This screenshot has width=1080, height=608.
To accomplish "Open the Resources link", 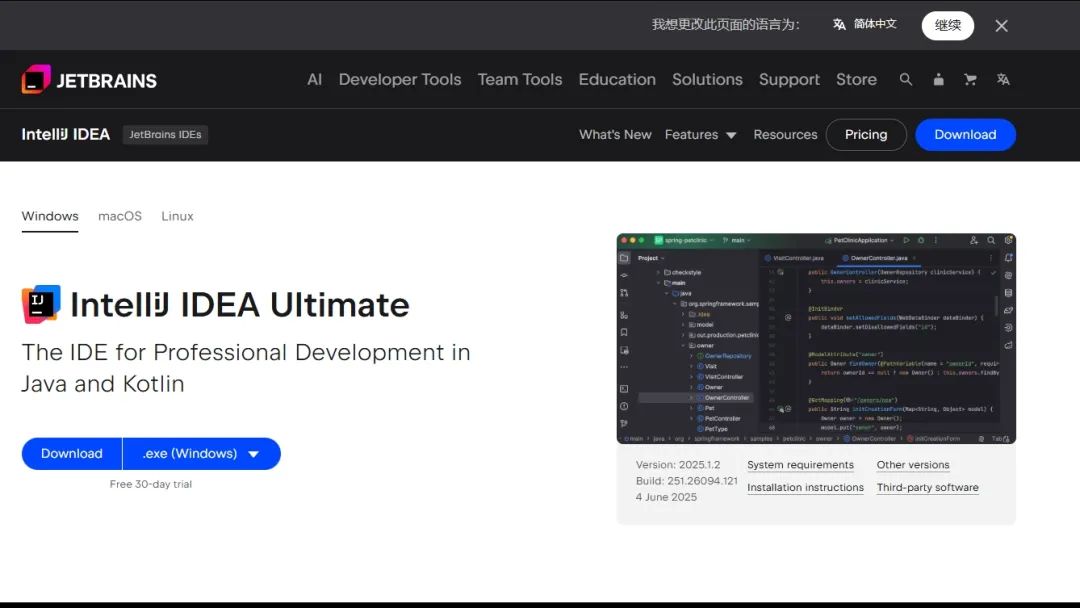I will click(785, 135).
